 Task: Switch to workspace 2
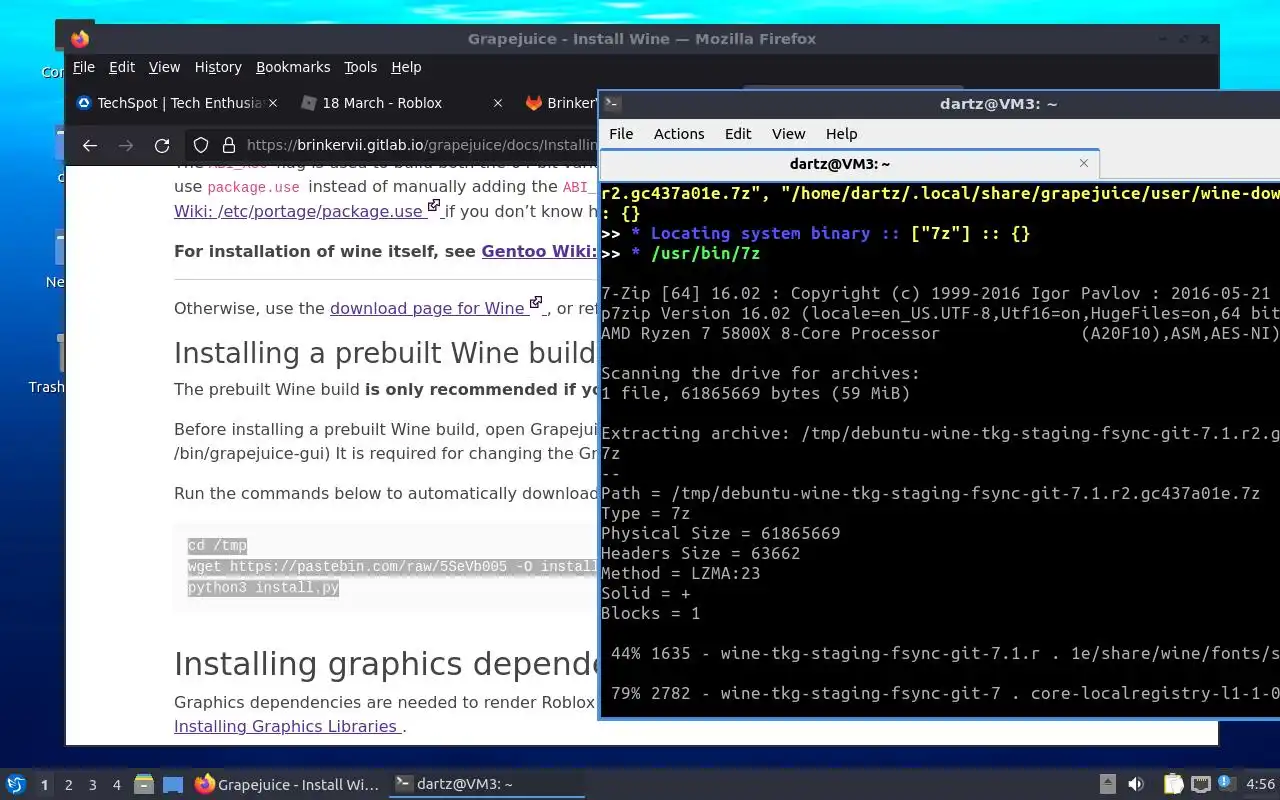click(68, 785)
